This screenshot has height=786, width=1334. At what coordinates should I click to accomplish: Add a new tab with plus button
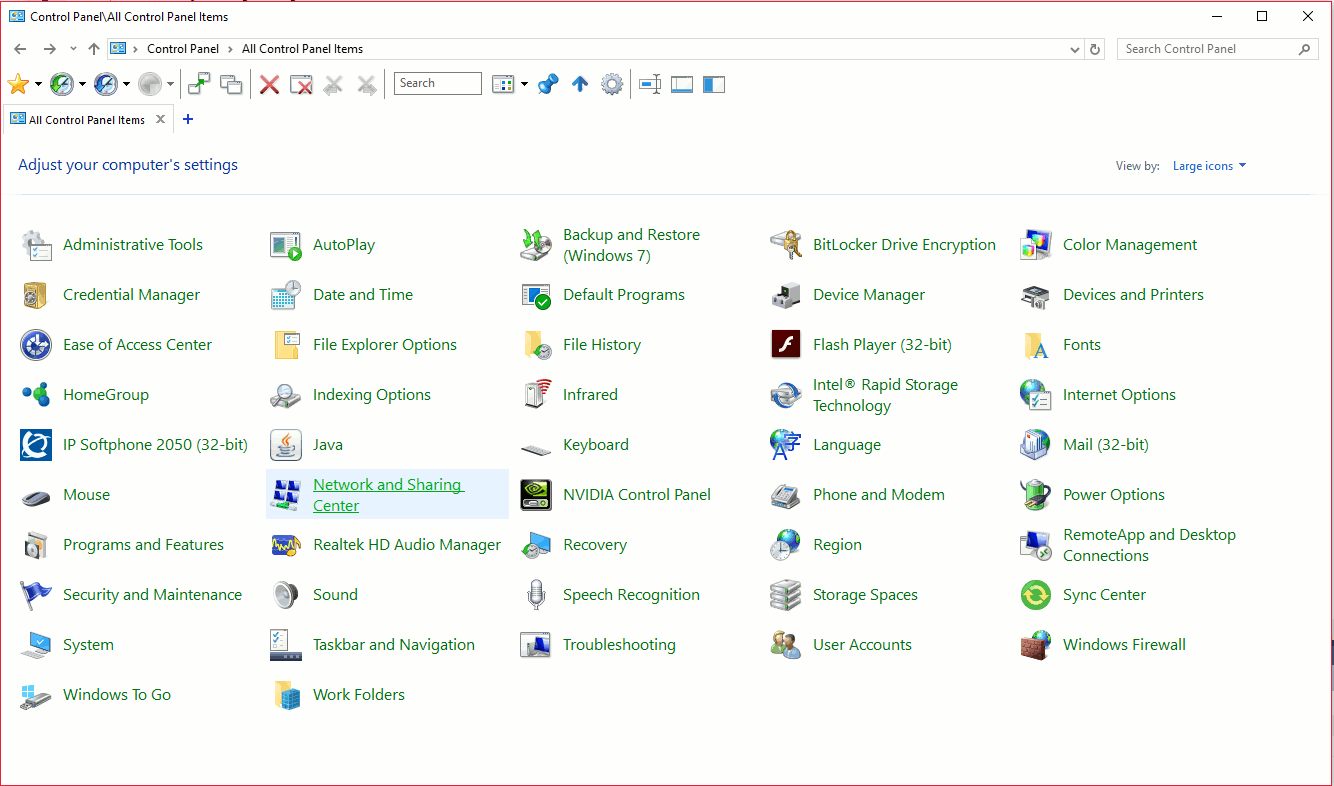coord(188,119)
